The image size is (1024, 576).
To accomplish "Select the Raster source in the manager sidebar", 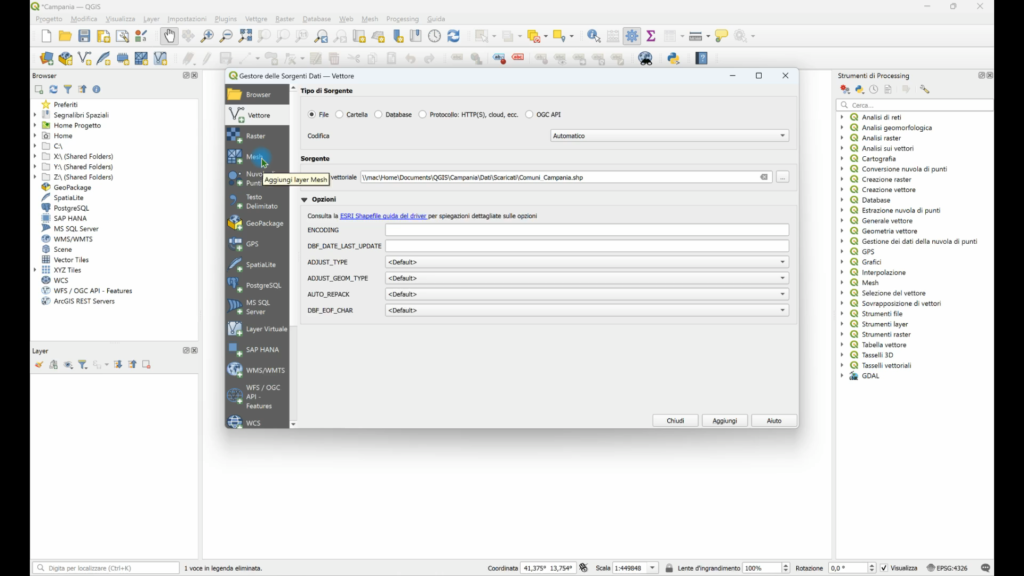I will [x=257, y=136].
